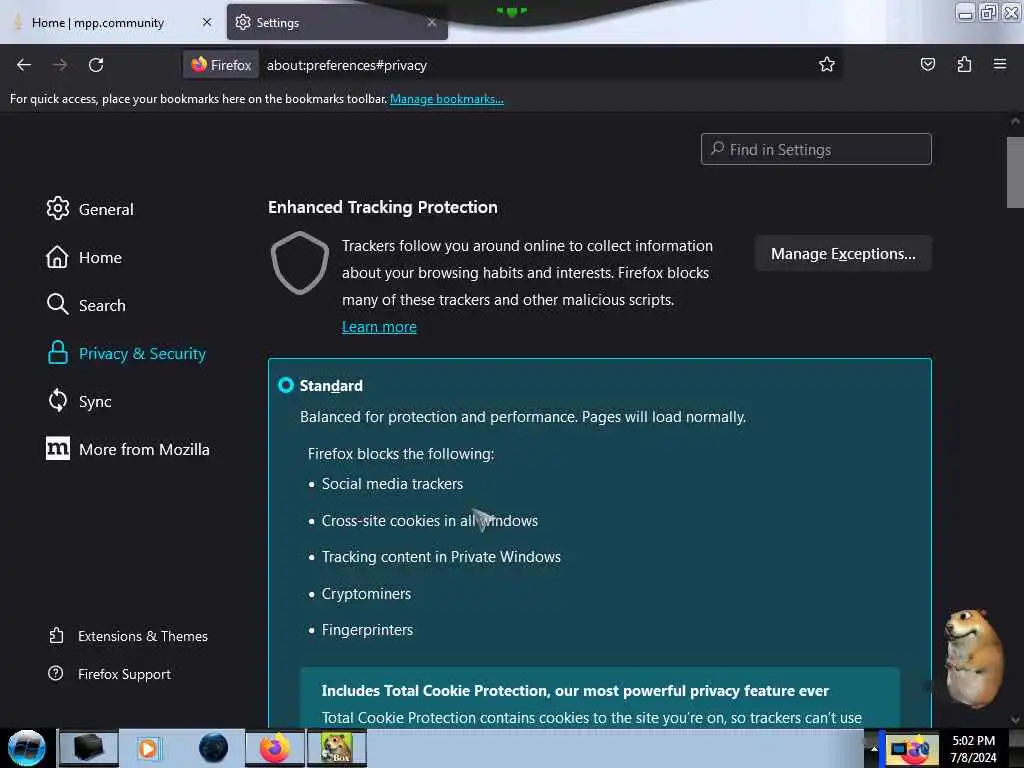Click the Social media trackers item
This screenshot has width=1024, height=768.
[x=392, y=484]
